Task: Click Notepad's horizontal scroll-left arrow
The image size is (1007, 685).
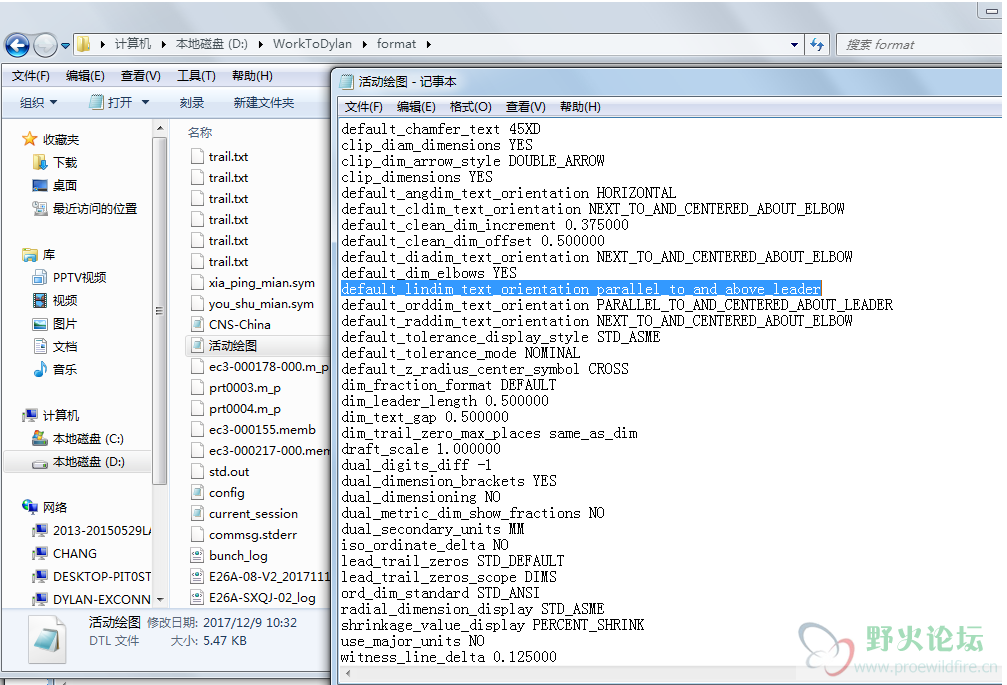Action: 347,673
